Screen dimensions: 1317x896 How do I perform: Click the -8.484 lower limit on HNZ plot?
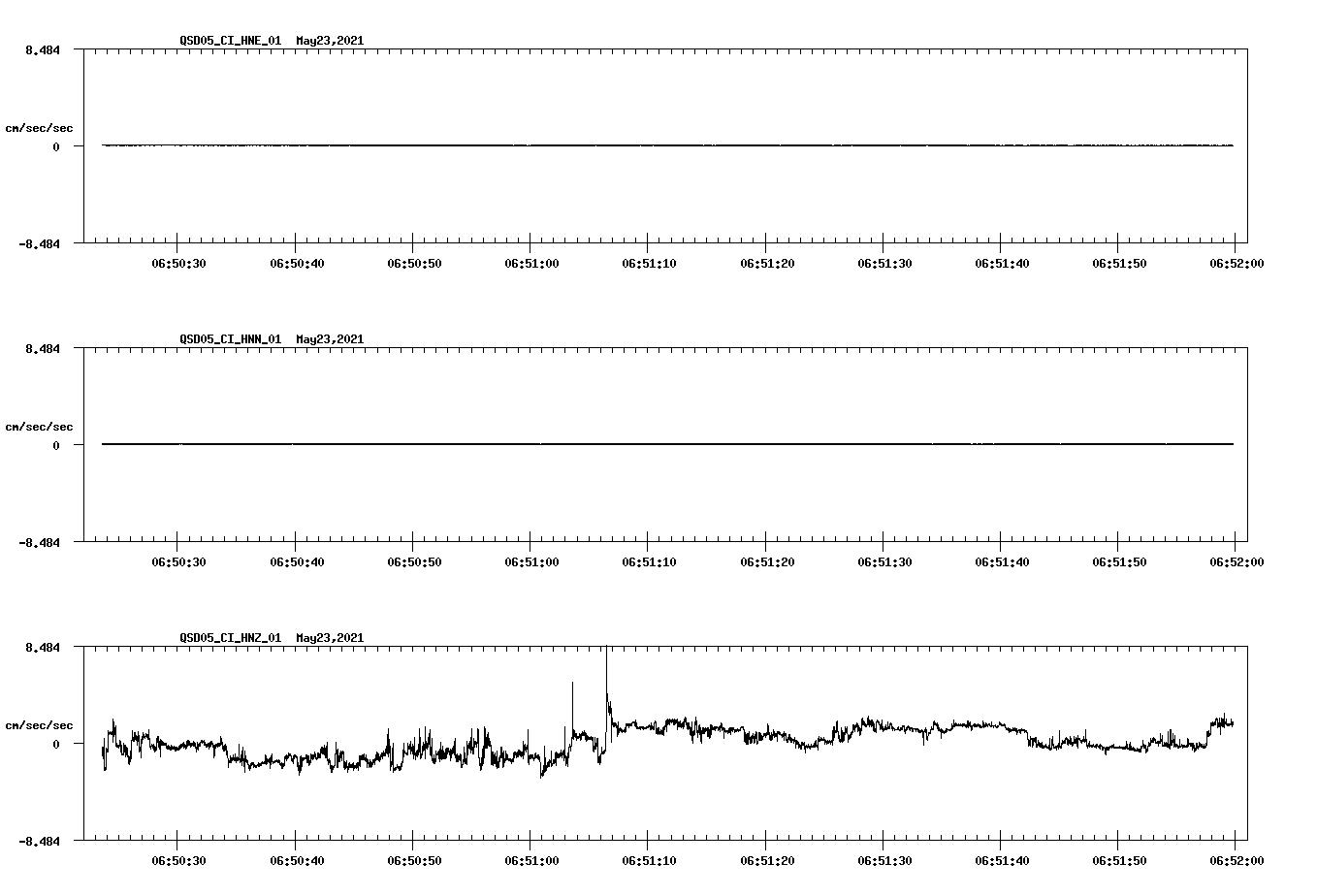pos(39,841)
